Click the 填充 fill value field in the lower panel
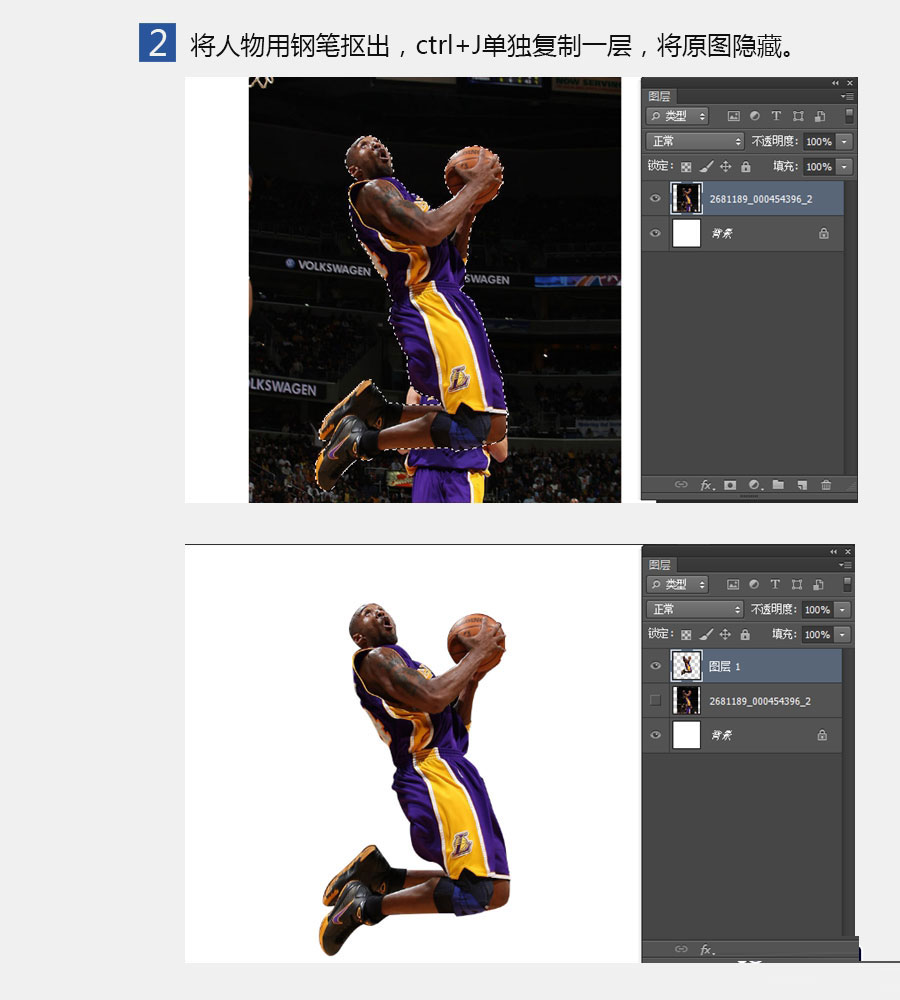This screenshot has height=1000, width=900. [818, 635]
